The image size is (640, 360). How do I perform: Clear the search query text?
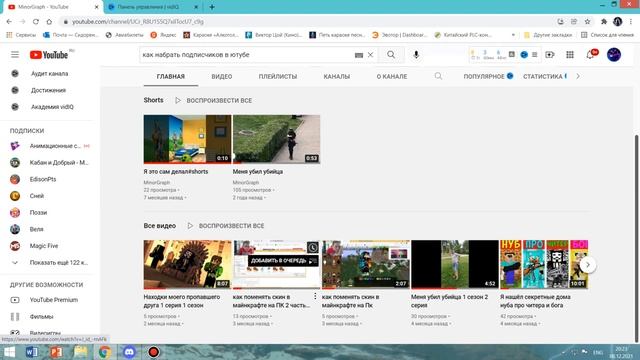coord(370,55)
